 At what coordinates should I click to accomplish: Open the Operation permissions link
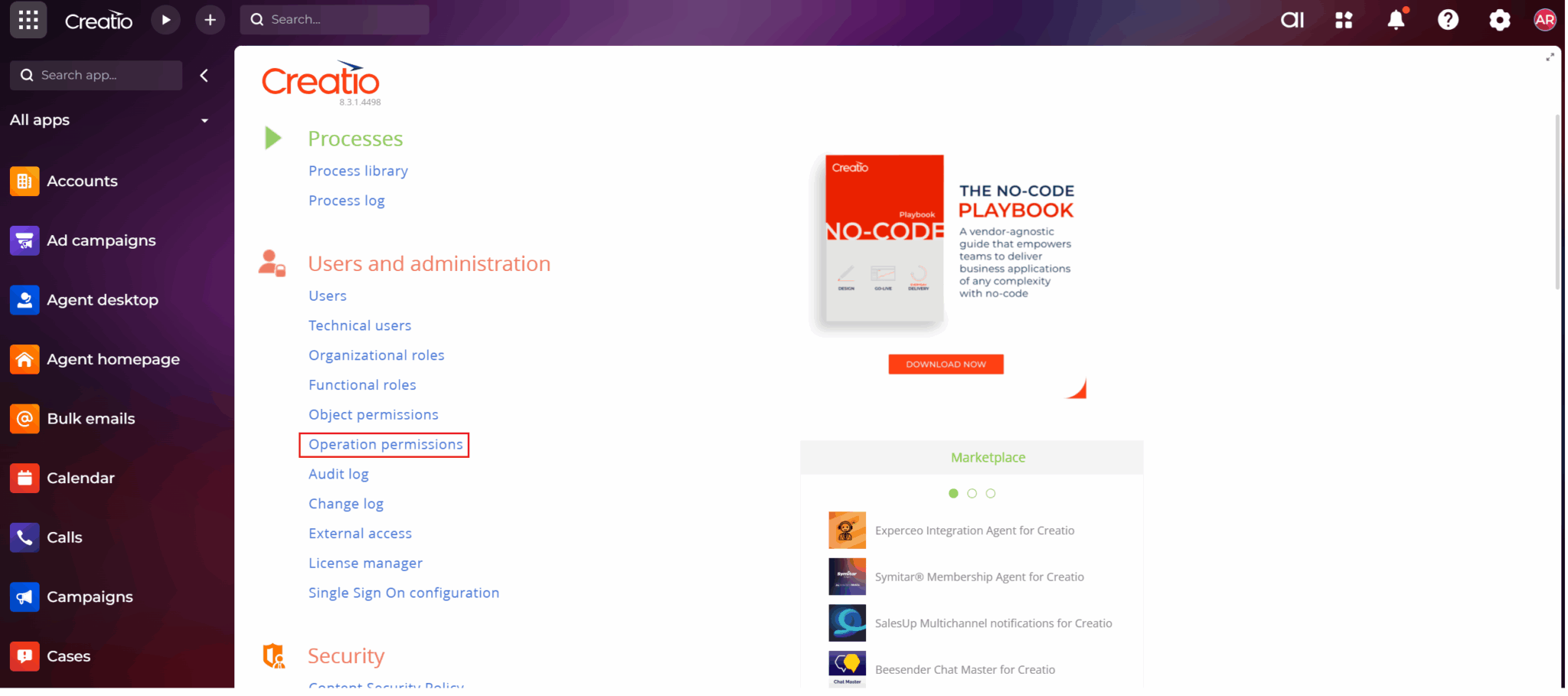pos(384,444)
